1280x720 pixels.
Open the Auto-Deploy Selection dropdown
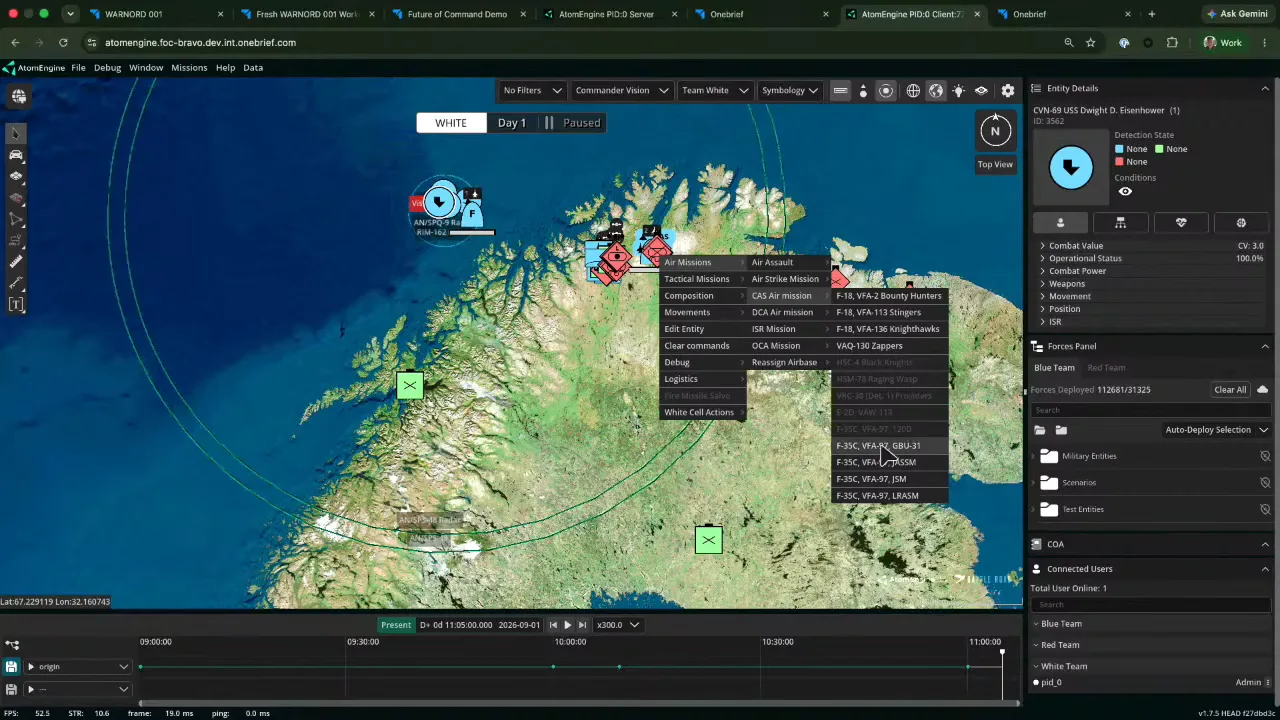pos(1216,430)
